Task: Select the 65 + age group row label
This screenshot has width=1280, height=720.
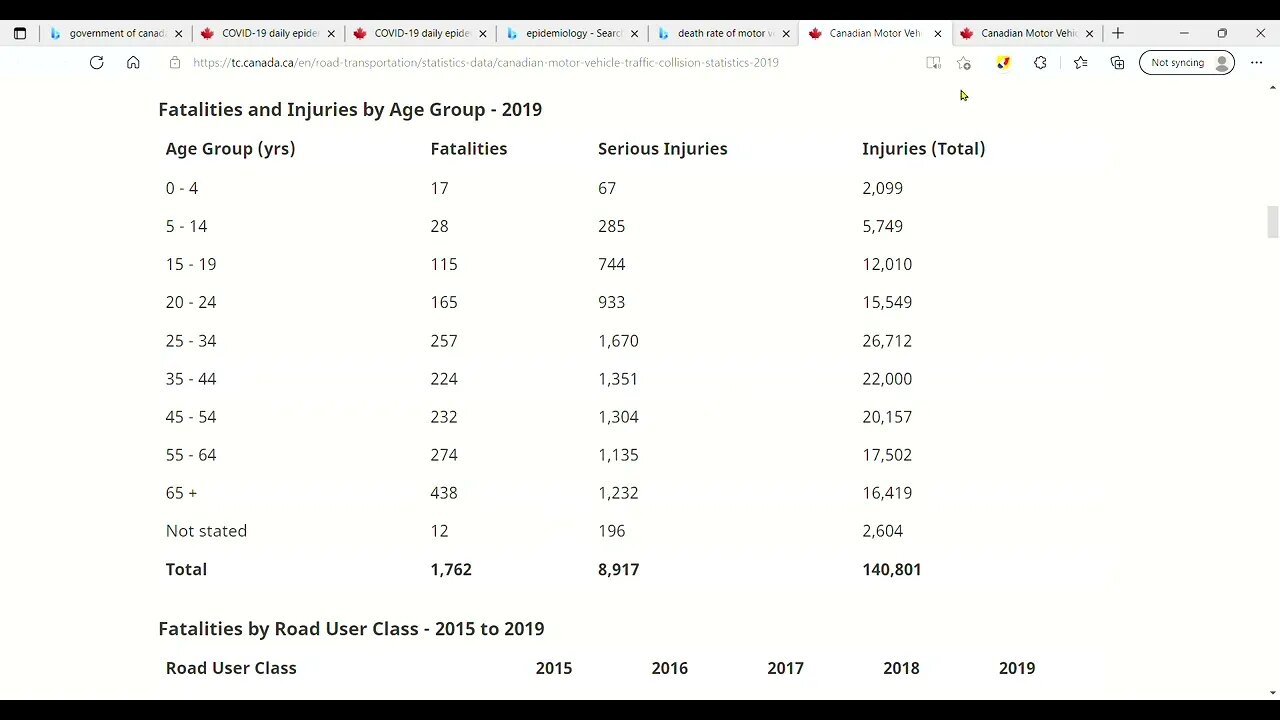Action: click(x=181, y=493)
